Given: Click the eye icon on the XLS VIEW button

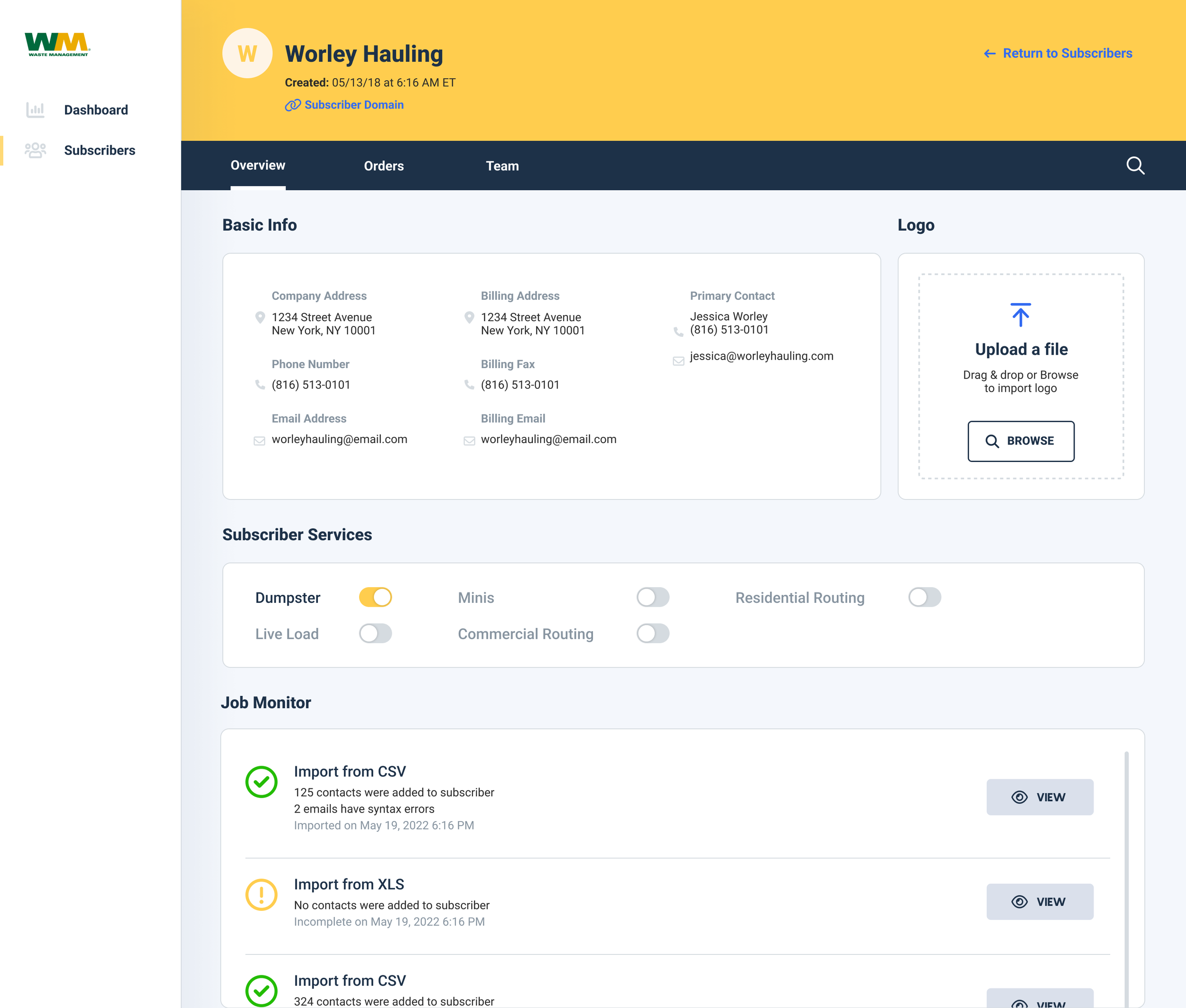Looking at the screenshot, I should [1019, 902].
